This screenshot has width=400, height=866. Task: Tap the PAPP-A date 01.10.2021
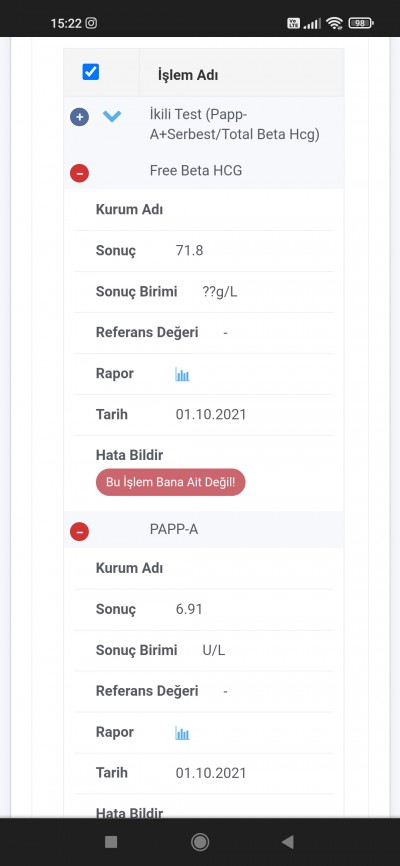(x=211, y=773)
